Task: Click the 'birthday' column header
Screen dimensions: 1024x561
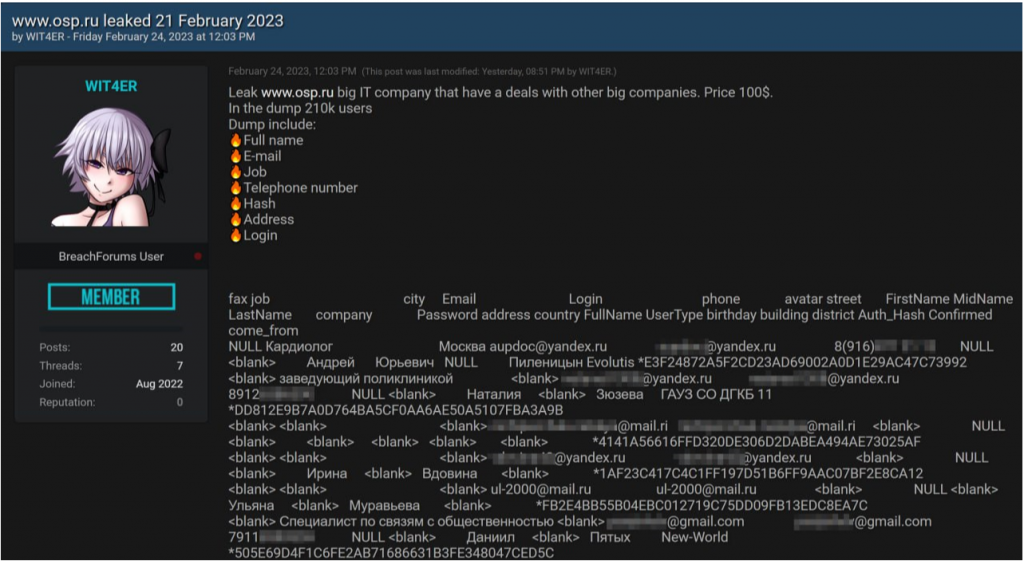Action: coord(733,315)
